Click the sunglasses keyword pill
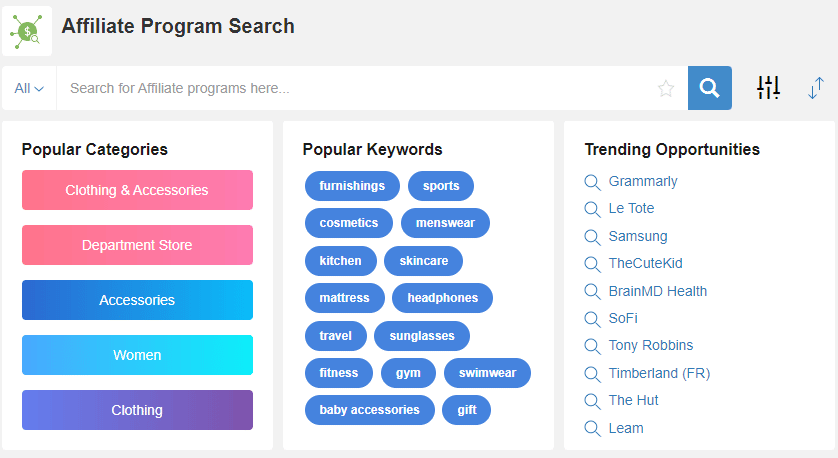The image size is (838, 458). click(x=422, y=336)
